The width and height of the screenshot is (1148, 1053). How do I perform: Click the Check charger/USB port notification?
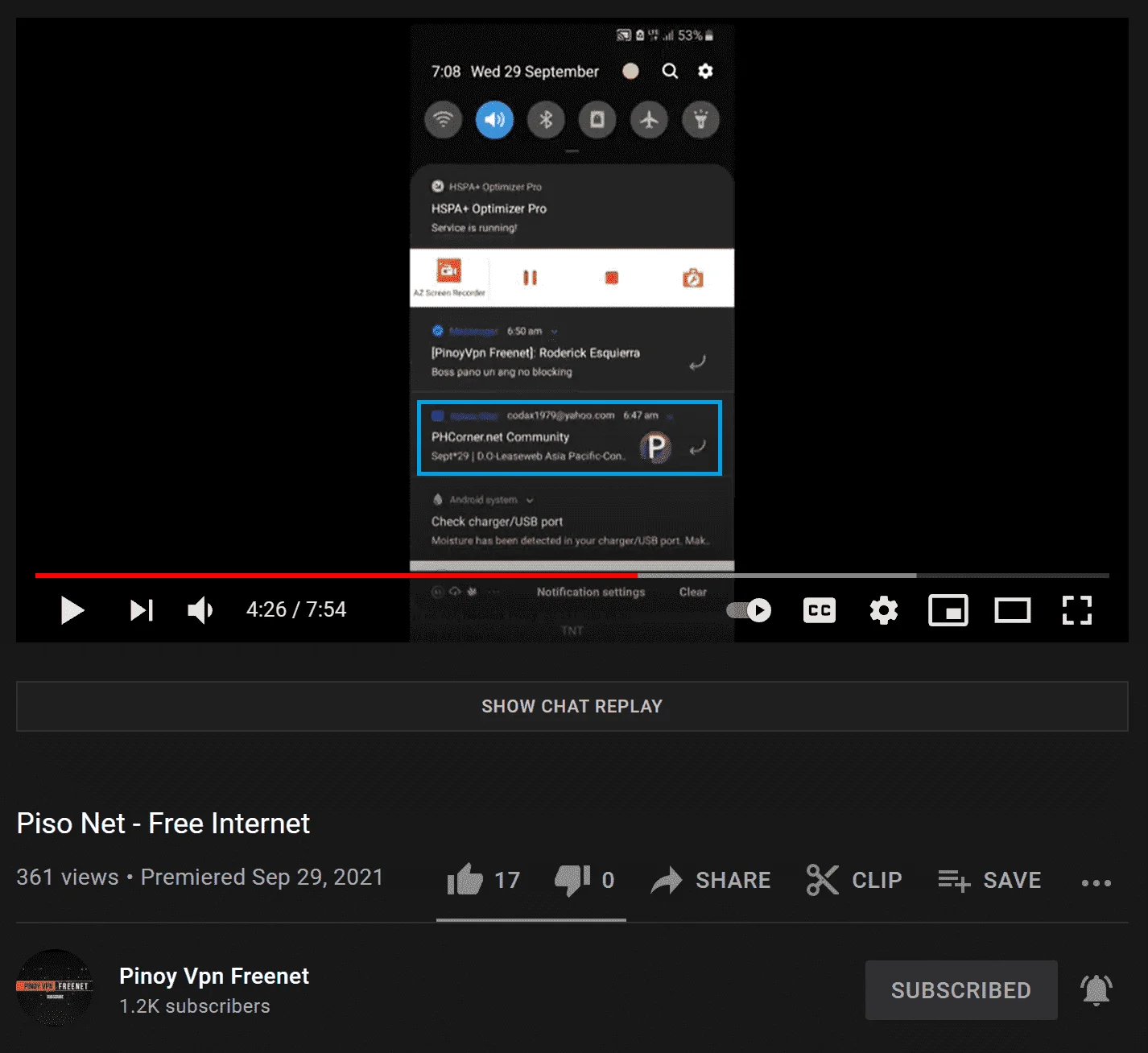coord(572,519)
